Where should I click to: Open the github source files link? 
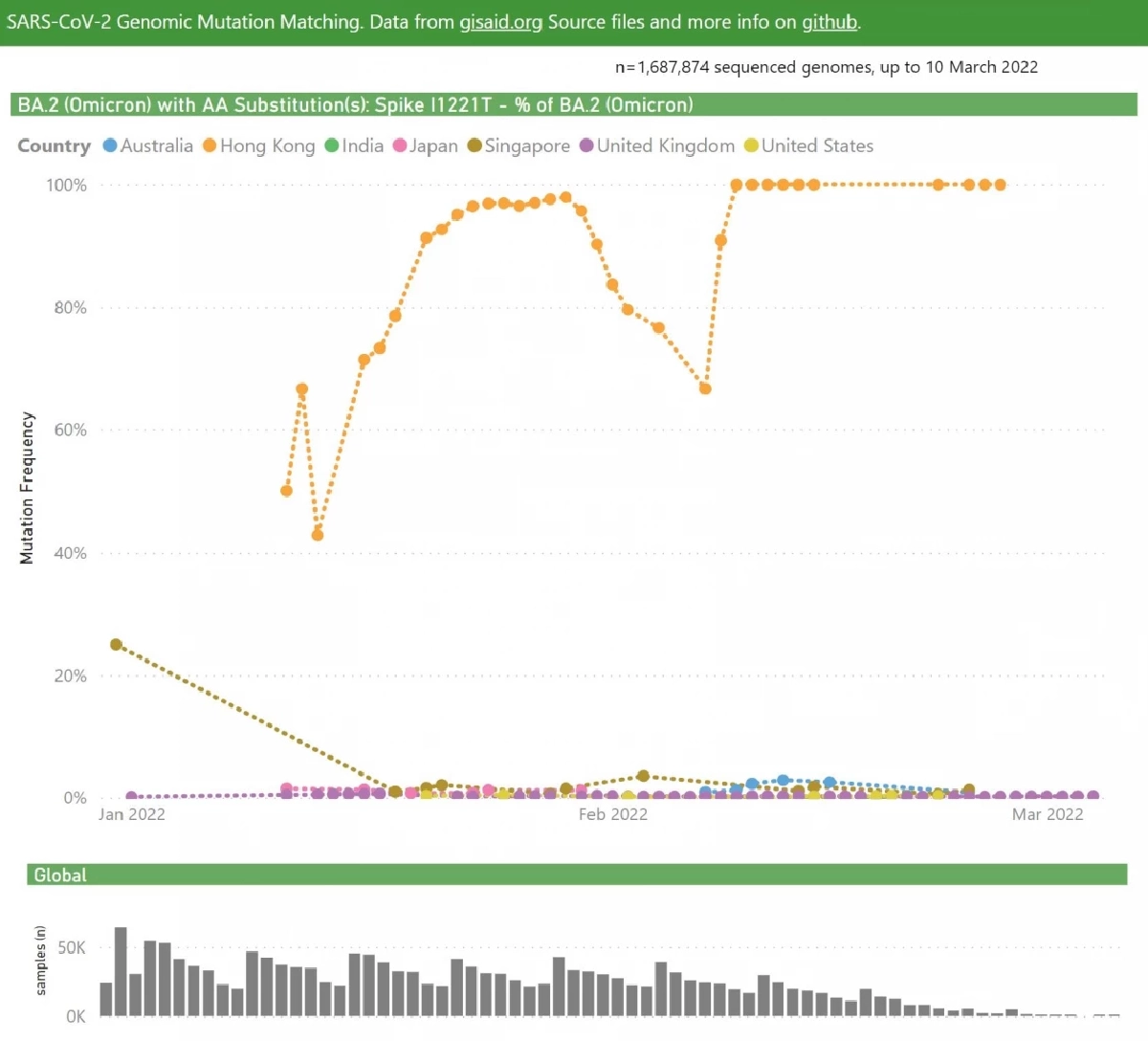[x=828, y=22]
